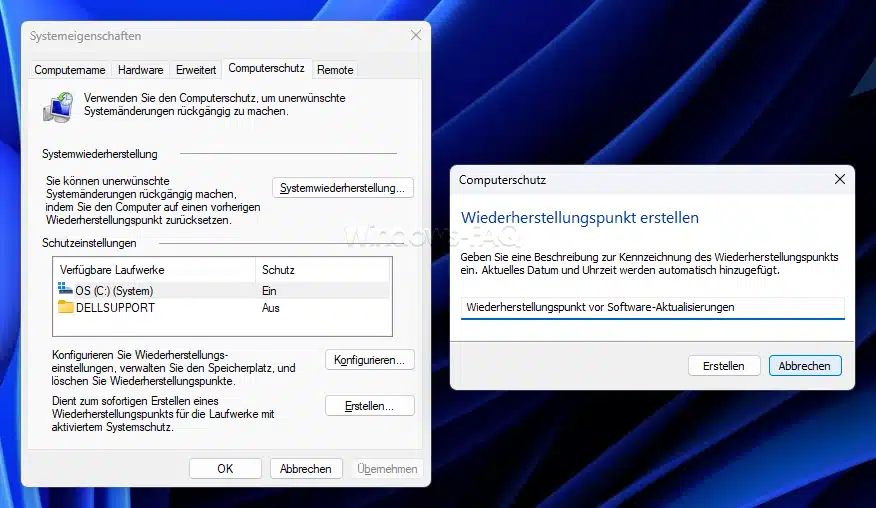The width and height of the screenshot is (876, 508).
Task: Confirm with OK in Systemeigenschaften
Action: point(225,468)
